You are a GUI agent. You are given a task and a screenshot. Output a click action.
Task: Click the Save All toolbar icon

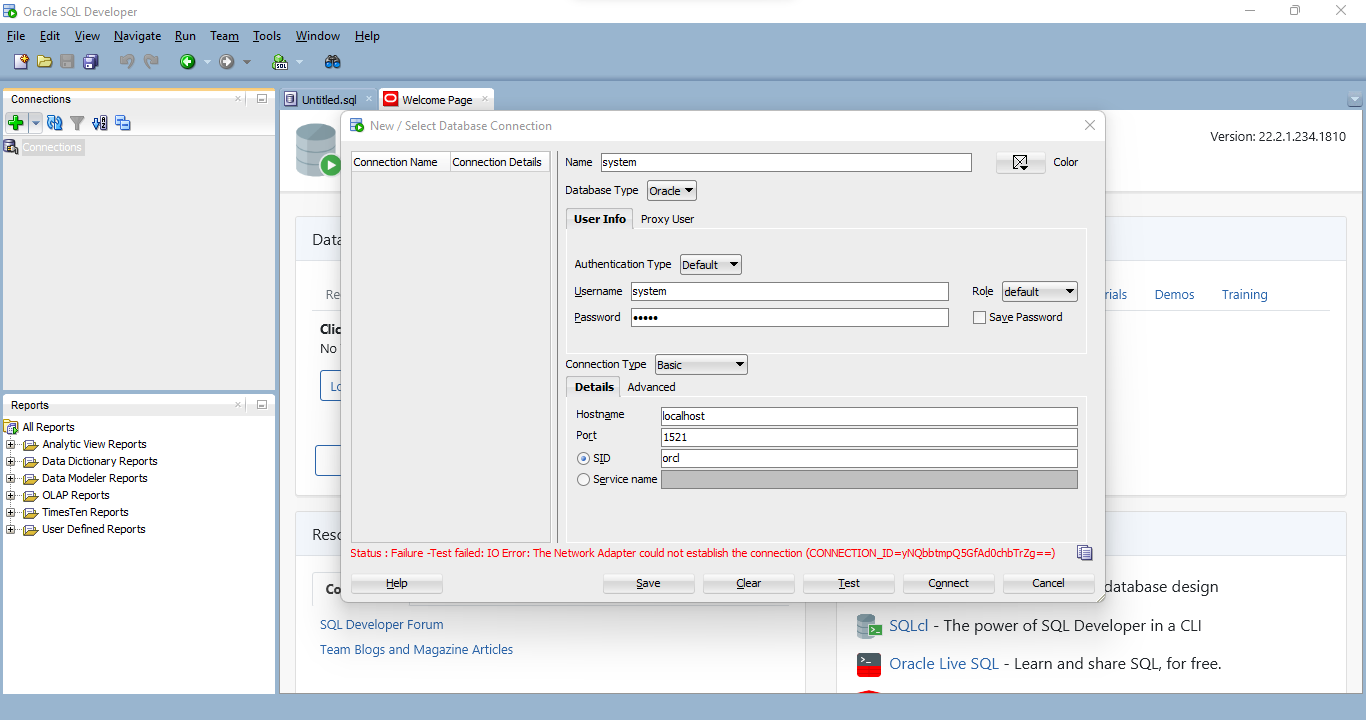click(x=91, y=62)
